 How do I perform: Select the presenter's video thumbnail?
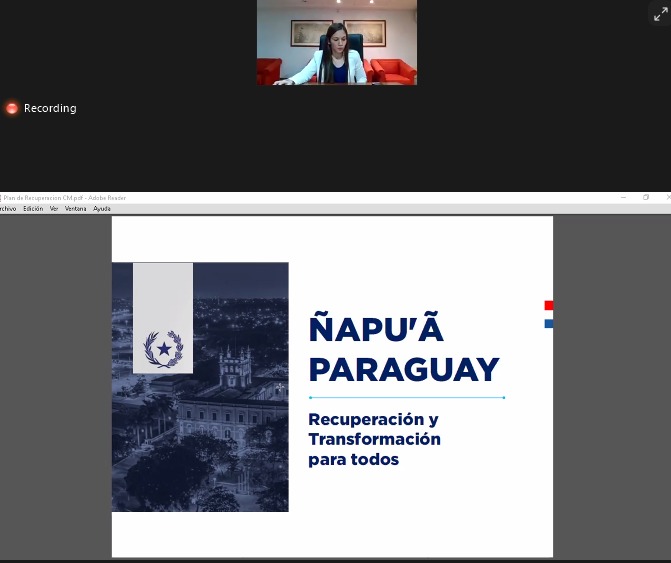point(337,42)
